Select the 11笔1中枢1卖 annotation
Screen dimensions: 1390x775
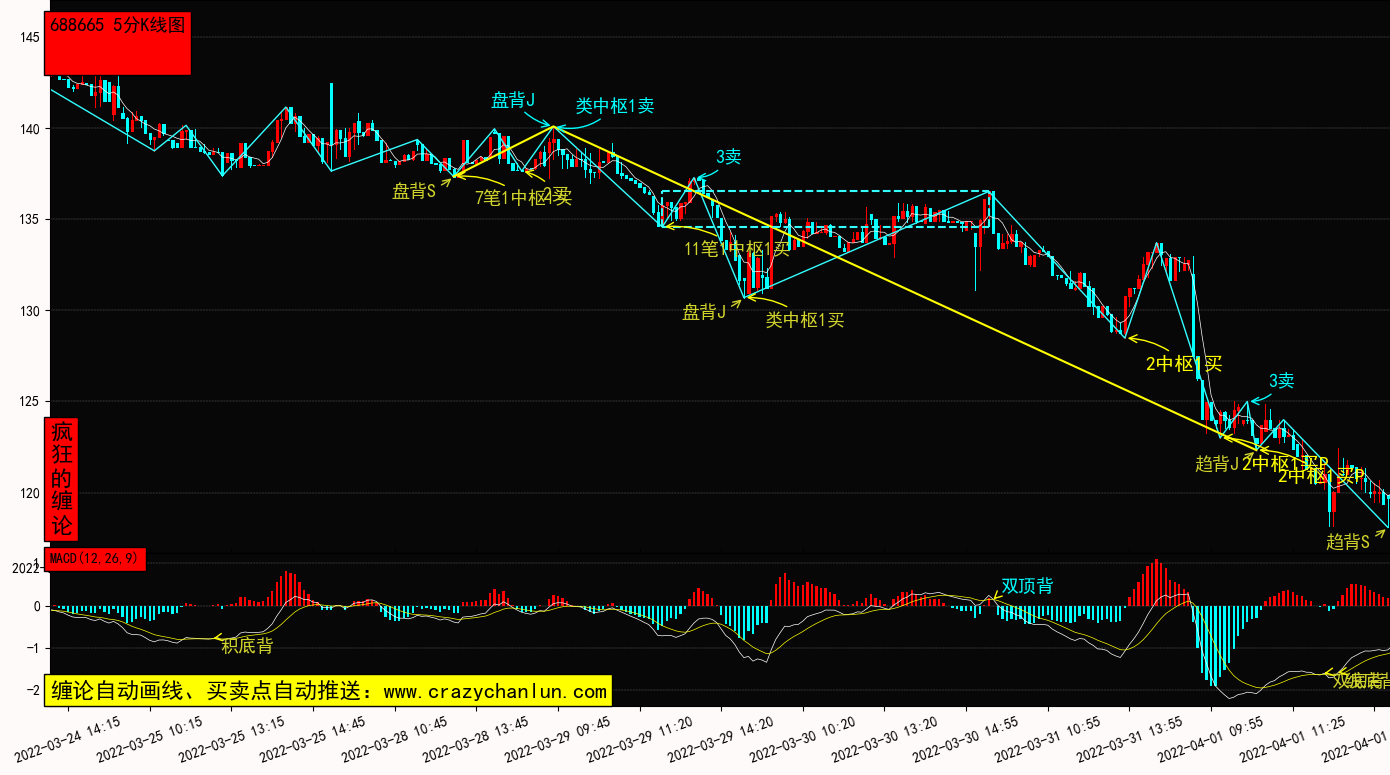coord(737,249)
